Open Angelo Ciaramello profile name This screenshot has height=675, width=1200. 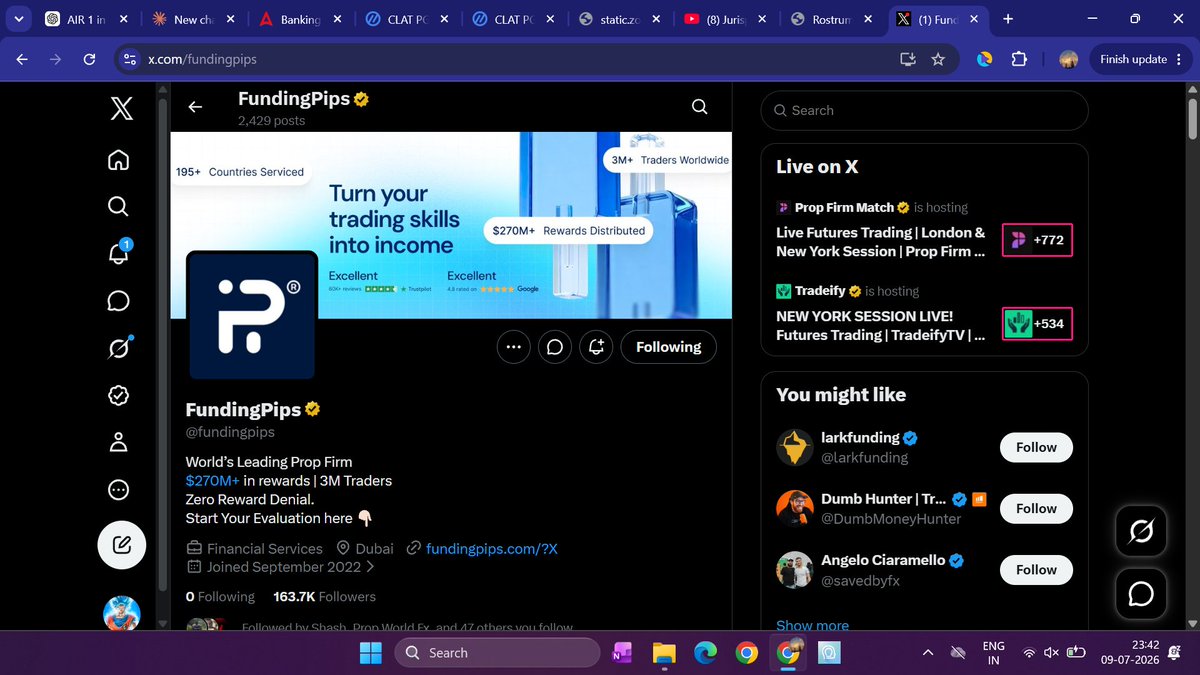click(883, 560)
